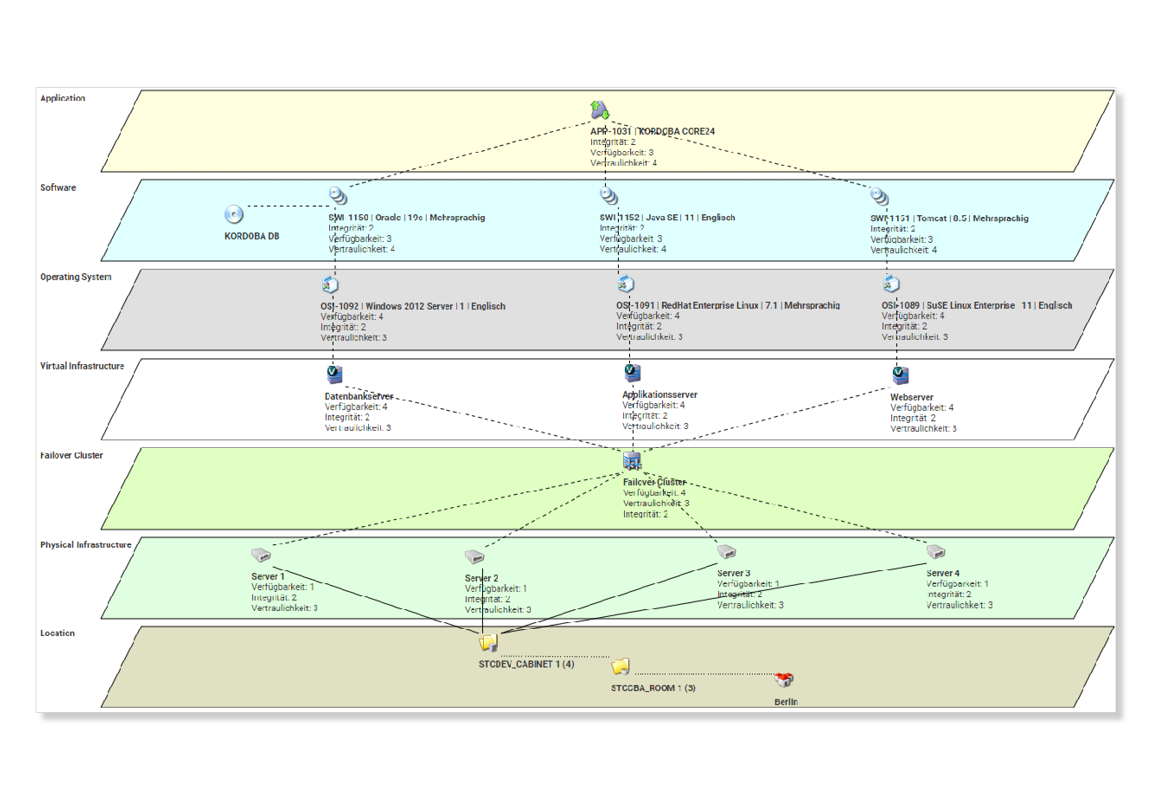This screenshot has height=800, width=1152.
Task: Click Integrität: 2 under Datenbankserver
Action: 348,417
